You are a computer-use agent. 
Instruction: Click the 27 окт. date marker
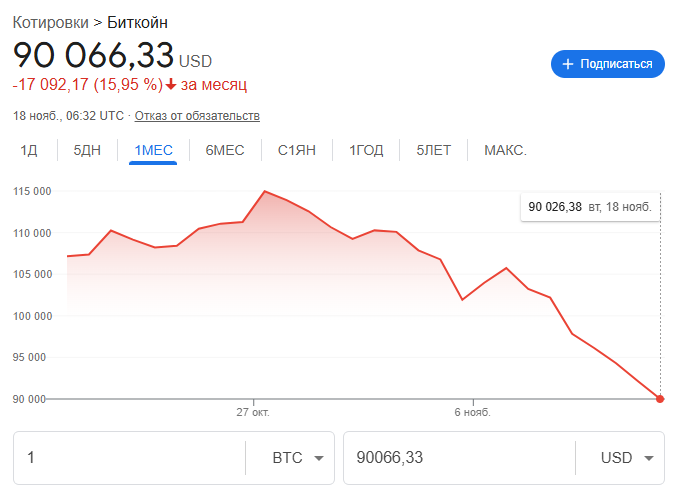[253, 411]
